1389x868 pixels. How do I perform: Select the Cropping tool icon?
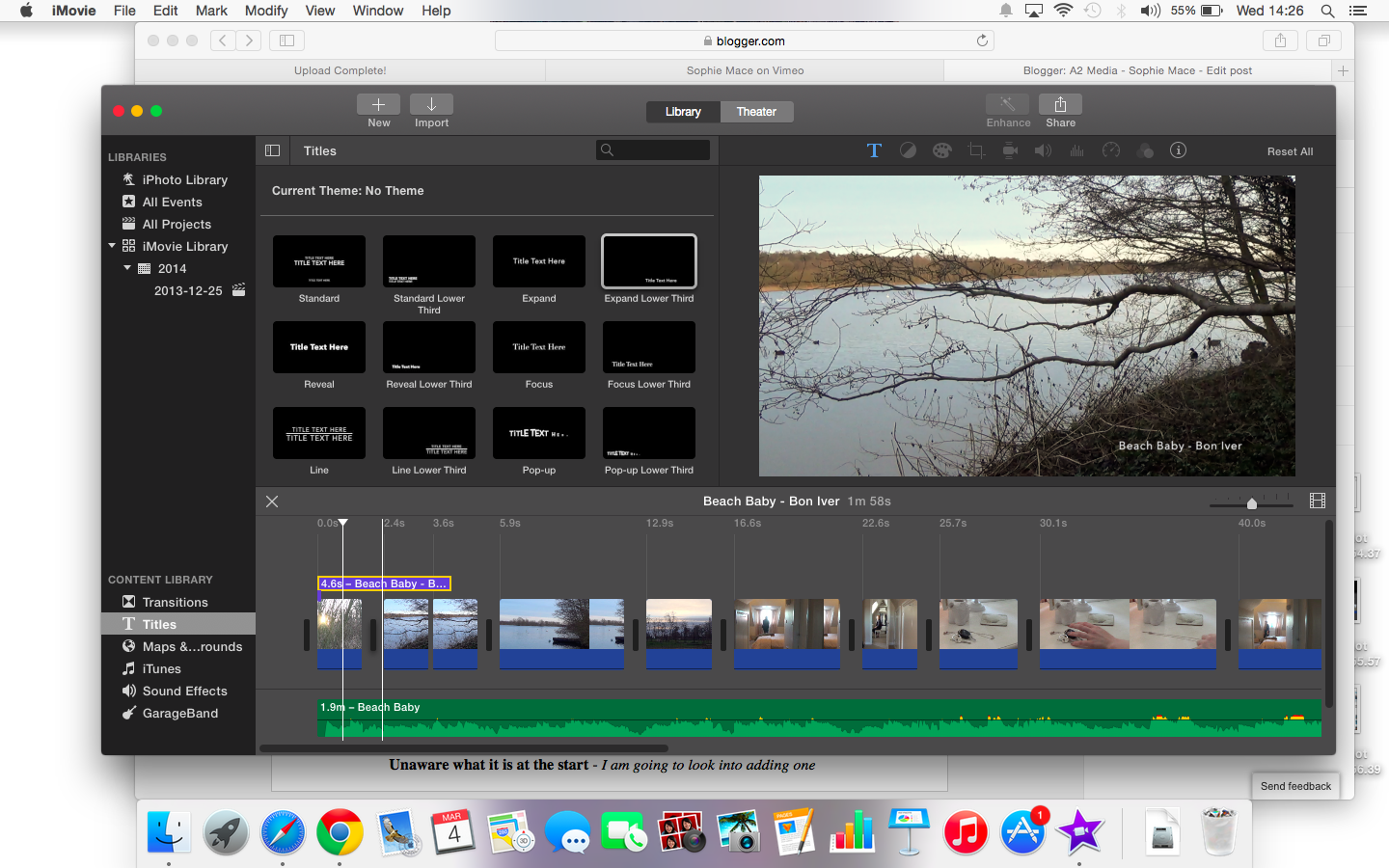[x=976, y=150]
